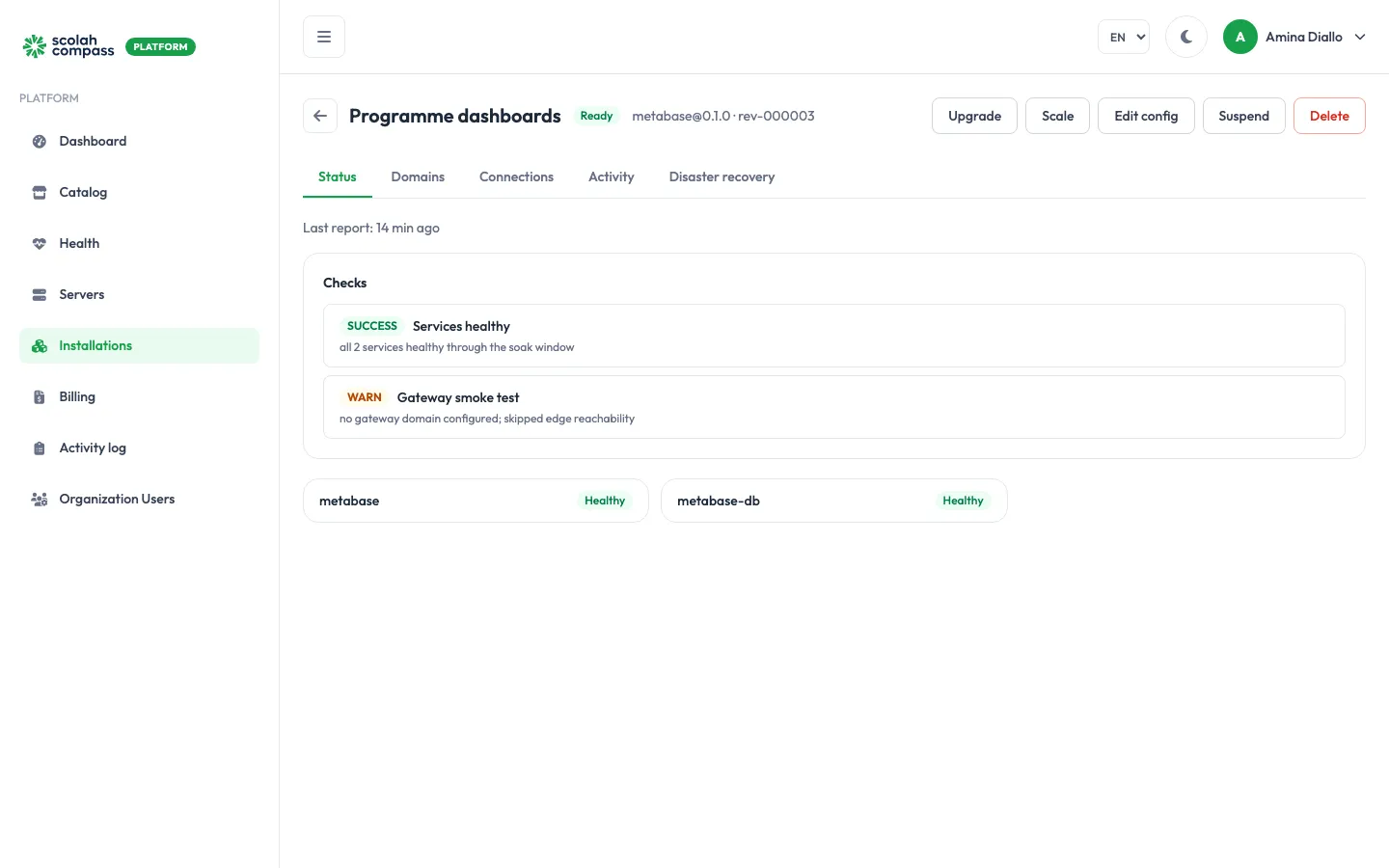
Task: Open Dashboard in the sidebar
Action: [139, 142]
